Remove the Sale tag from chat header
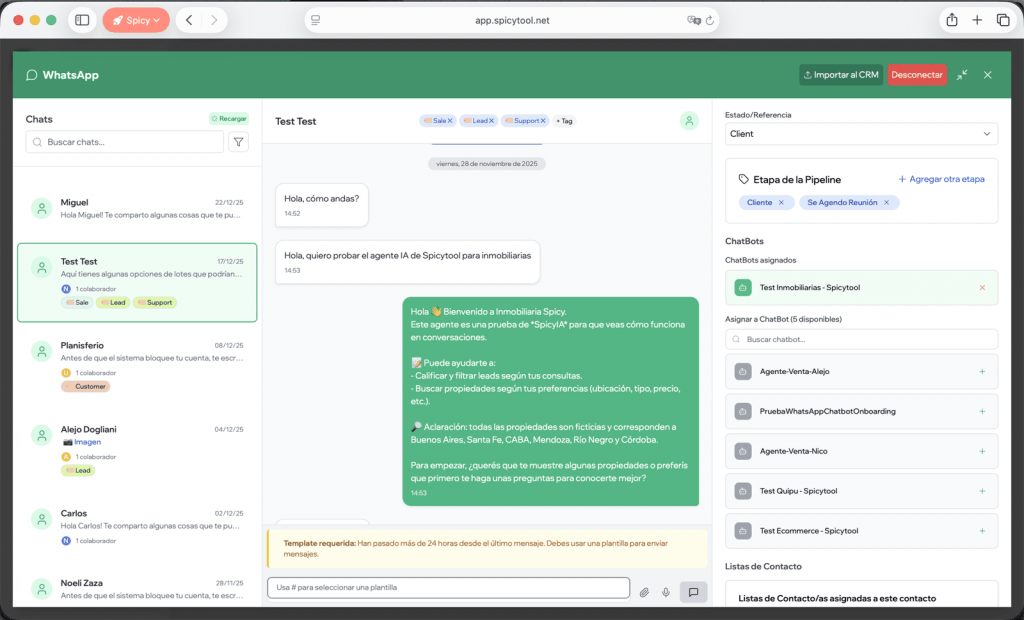Image resolution: width=1024 pixels, height=620 pixels. tap(450, 121)
